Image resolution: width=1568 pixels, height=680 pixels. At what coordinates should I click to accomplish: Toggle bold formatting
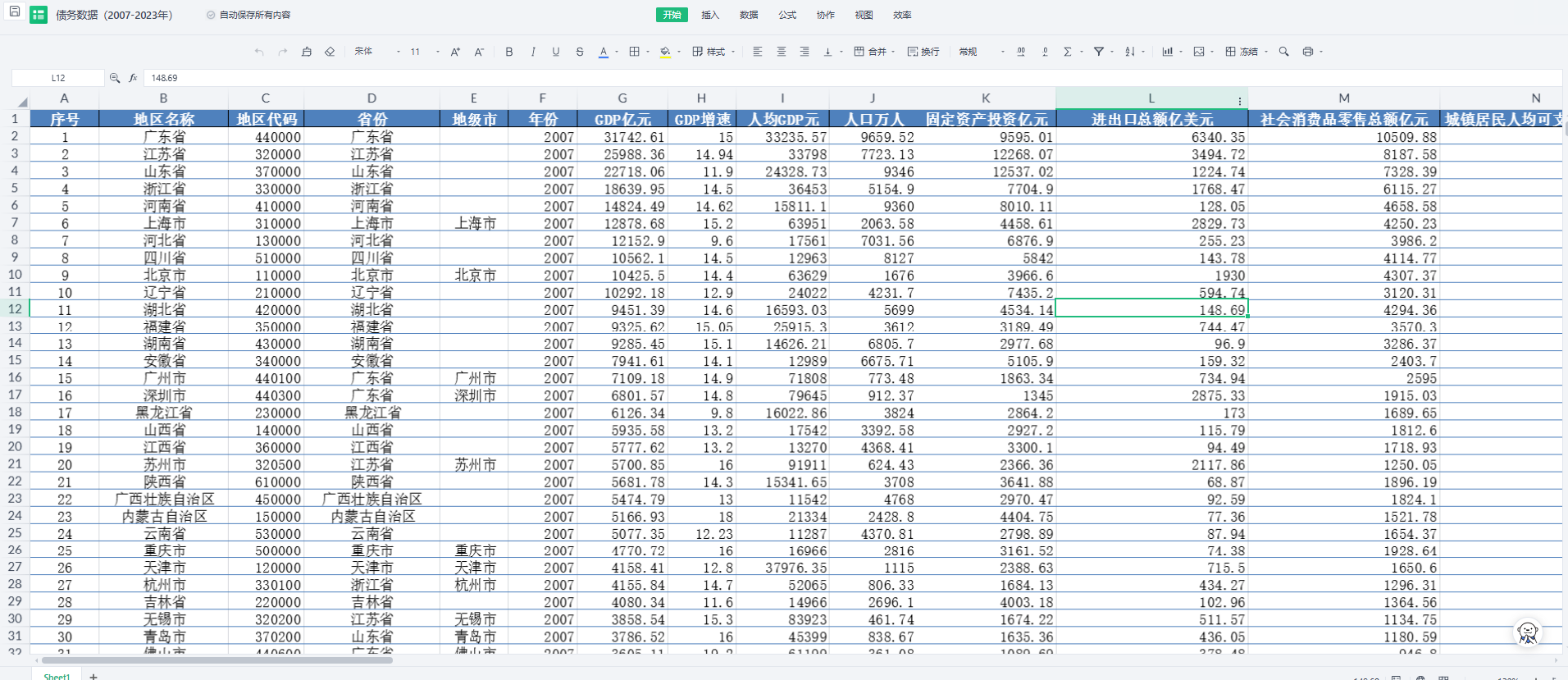[x=509, y=52]
